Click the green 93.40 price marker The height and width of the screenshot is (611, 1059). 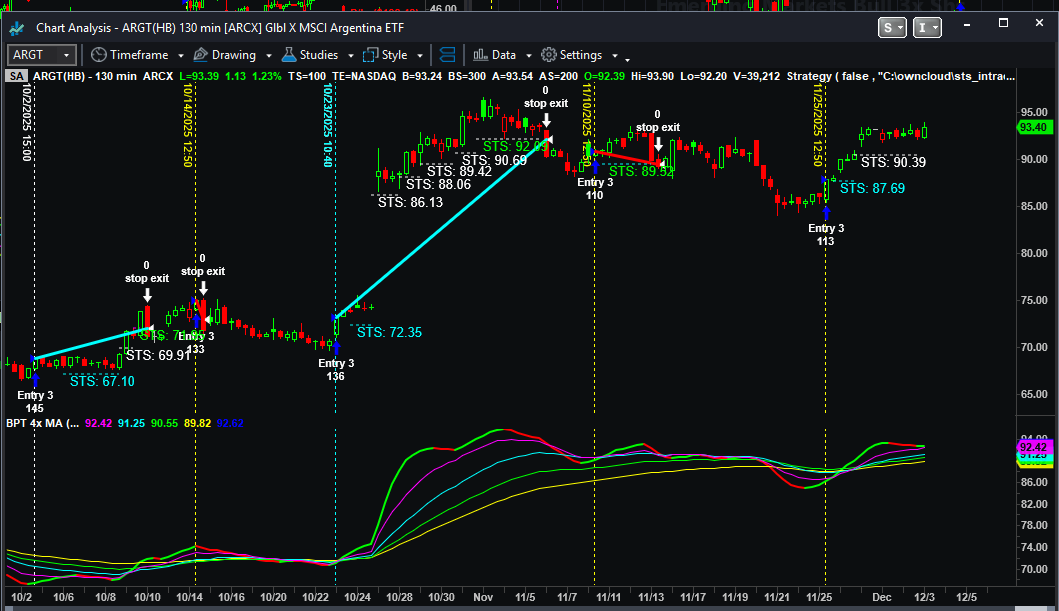tap(1031, 127)
